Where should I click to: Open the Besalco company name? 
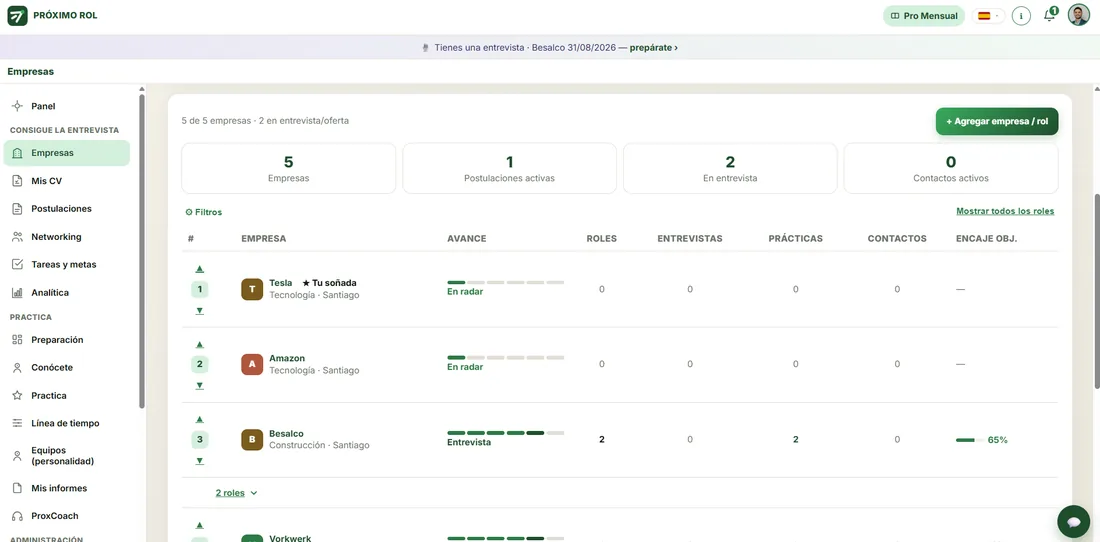pos(286,434)
